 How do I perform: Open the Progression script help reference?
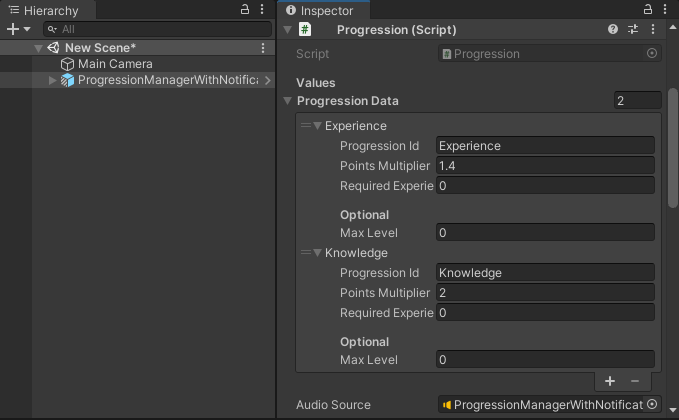click(x=613, y=29)
